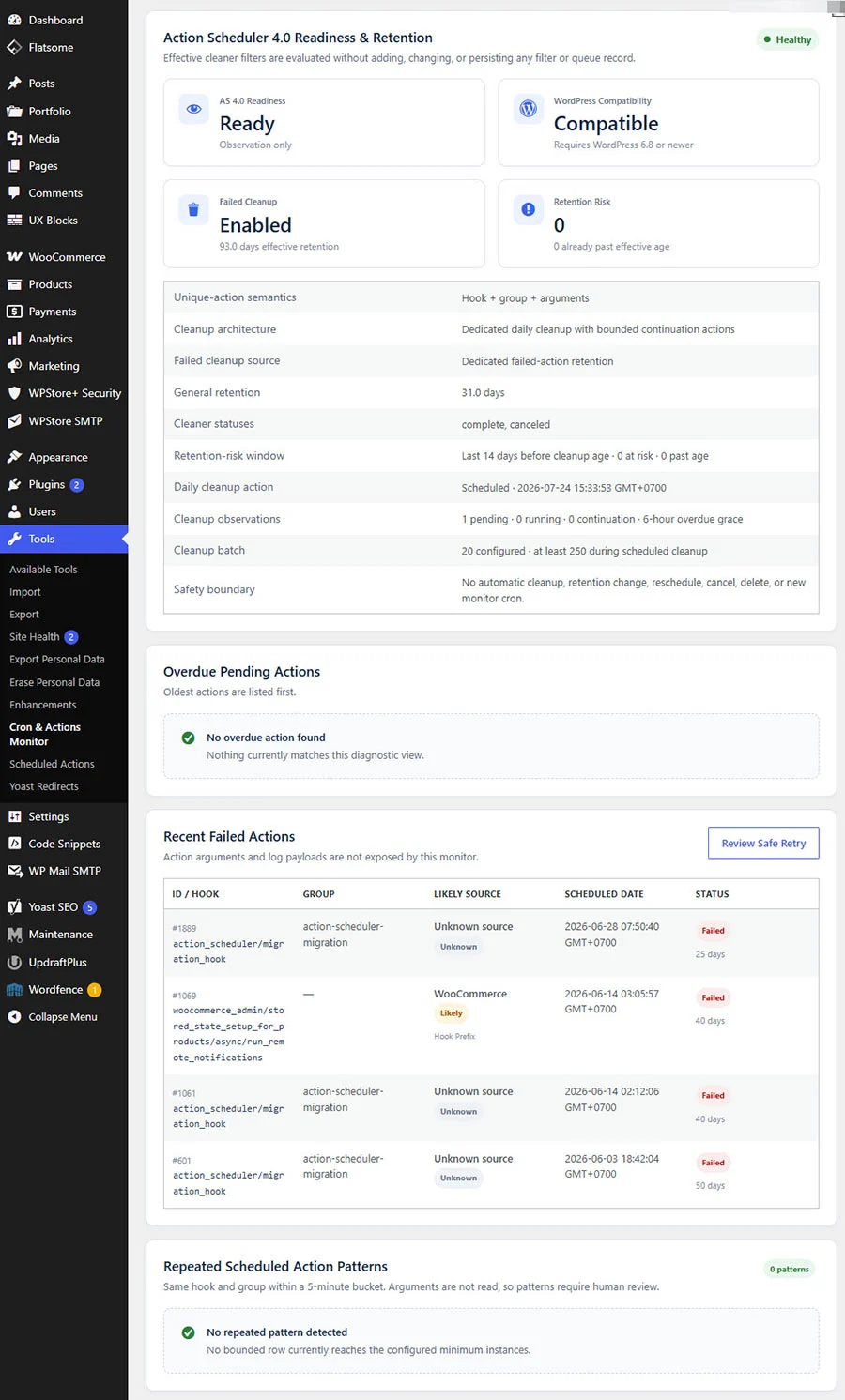Click the eye icon in AS 4.0 Readiness card
The height and width of the screenshot is (1400, 845).
[x=193, y=109]
